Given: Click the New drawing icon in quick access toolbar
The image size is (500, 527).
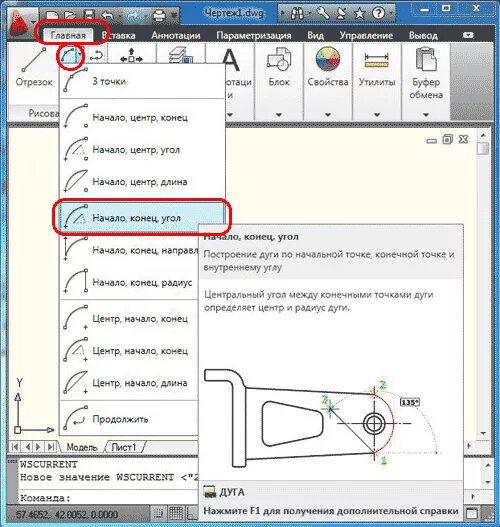Looking at the screenshot, I should [x=52, y=15].
